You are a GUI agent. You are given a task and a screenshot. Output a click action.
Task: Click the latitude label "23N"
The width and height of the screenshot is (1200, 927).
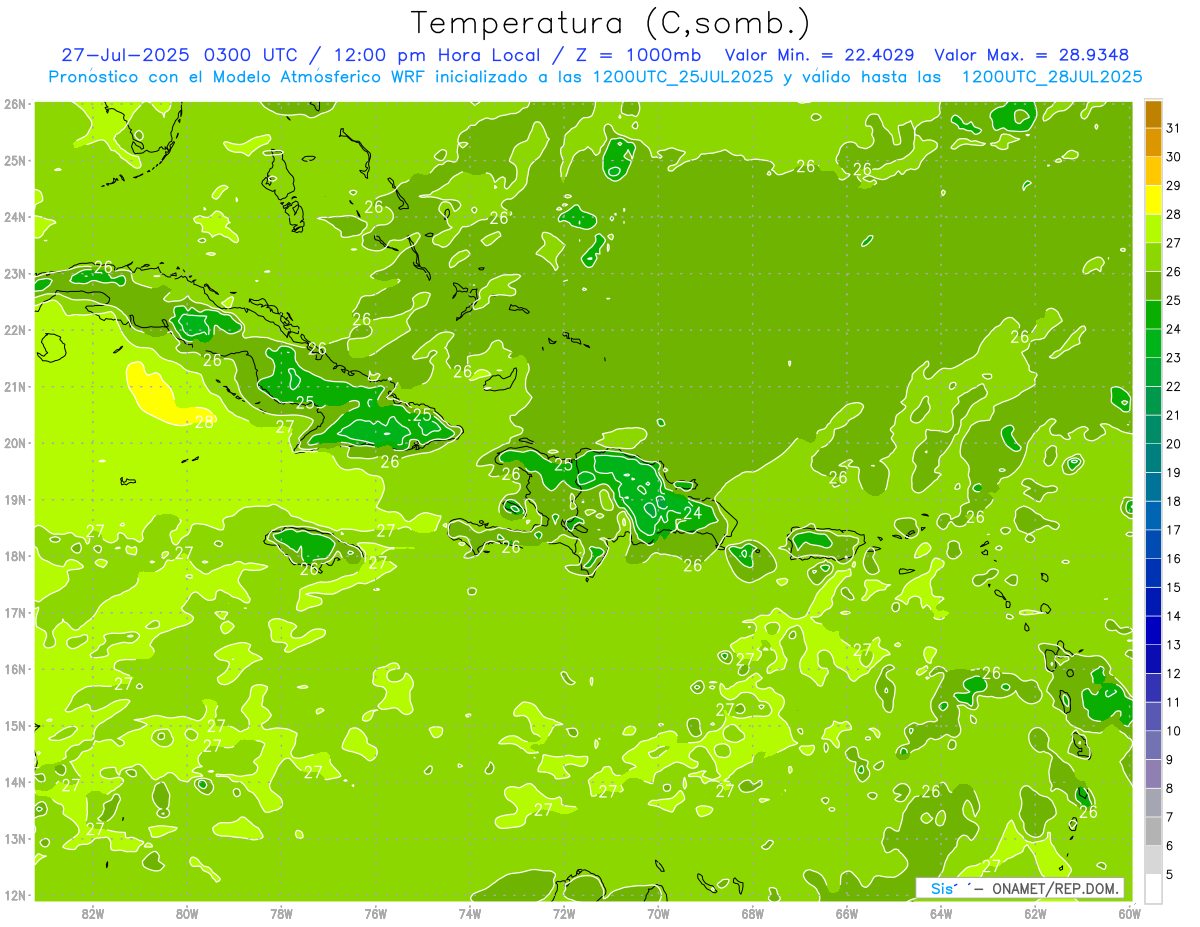[x=15, y=273]
